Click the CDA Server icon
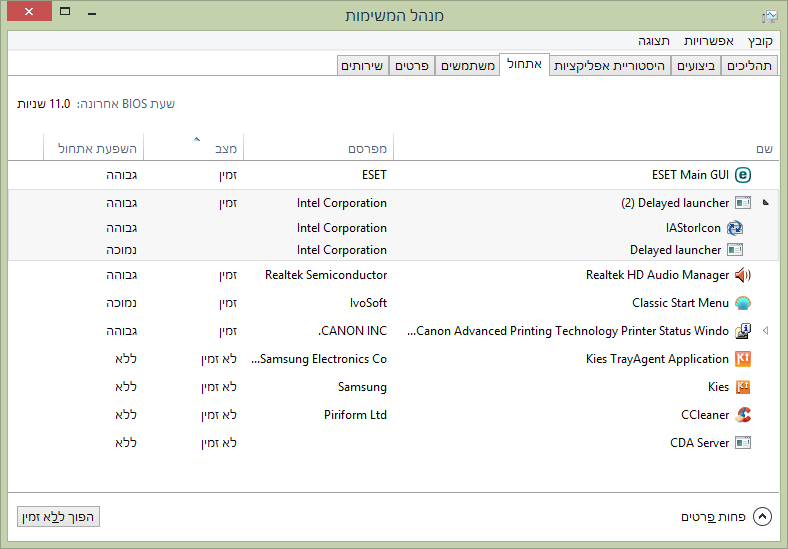Viewport: 788px width, 549px height. pos(743,443)
